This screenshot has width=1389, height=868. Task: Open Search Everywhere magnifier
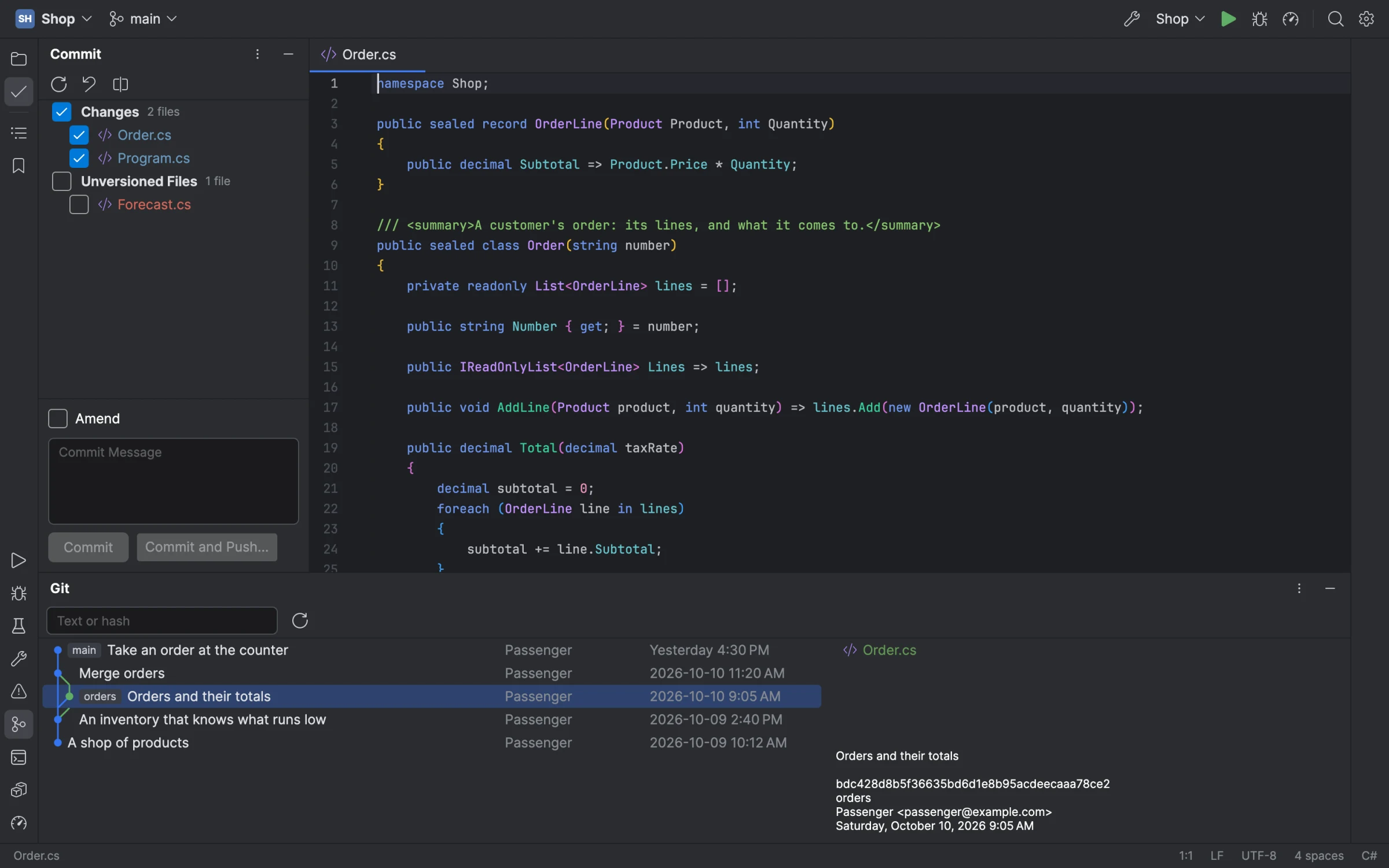(1336, 19)
